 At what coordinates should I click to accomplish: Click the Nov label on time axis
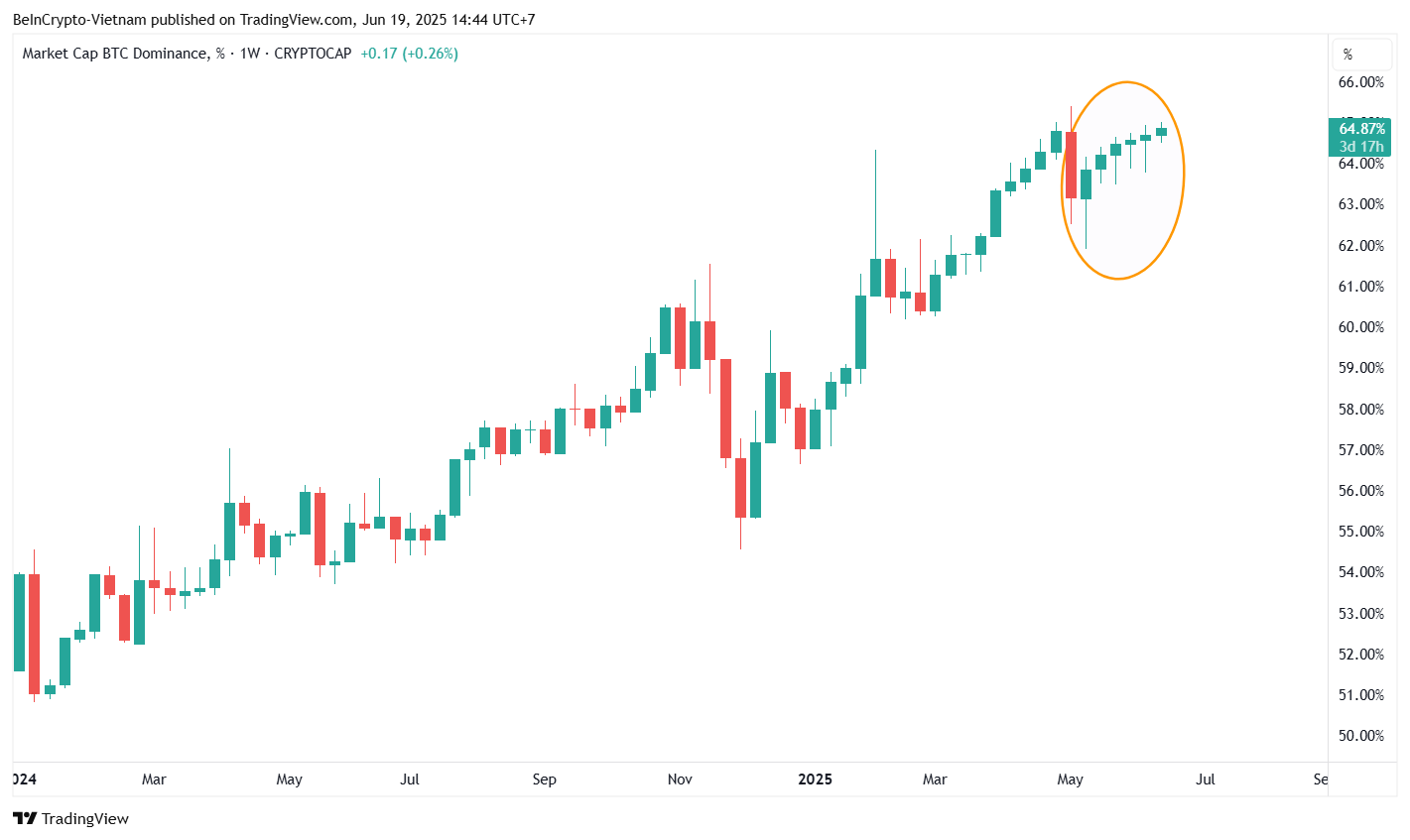(x=680, y=780)
